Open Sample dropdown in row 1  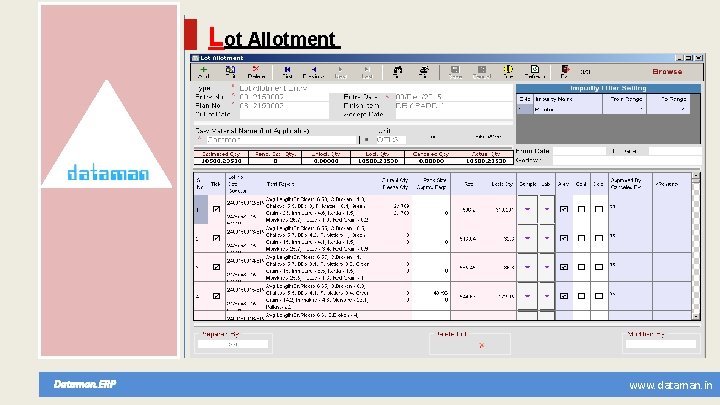point(527,209)
